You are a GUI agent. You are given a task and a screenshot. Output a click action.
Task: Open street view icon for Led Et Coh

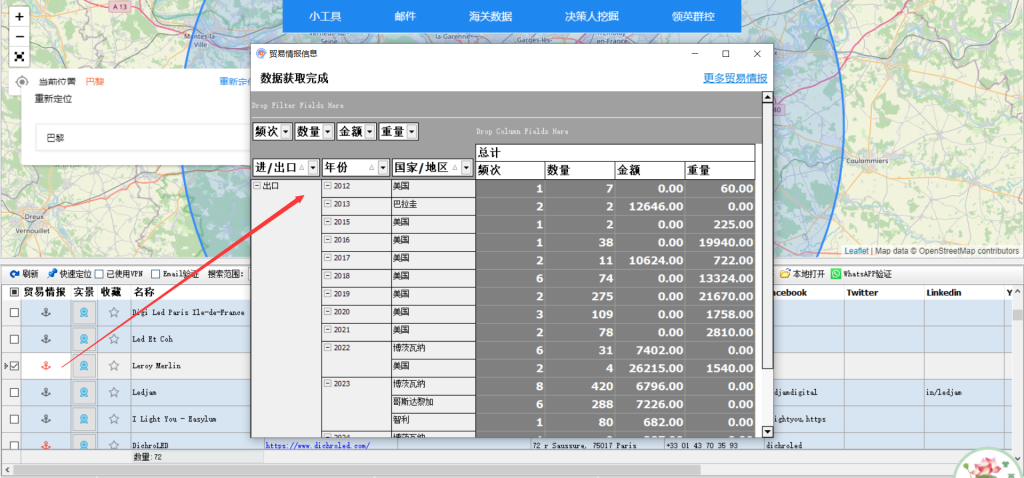pos(84,340)
